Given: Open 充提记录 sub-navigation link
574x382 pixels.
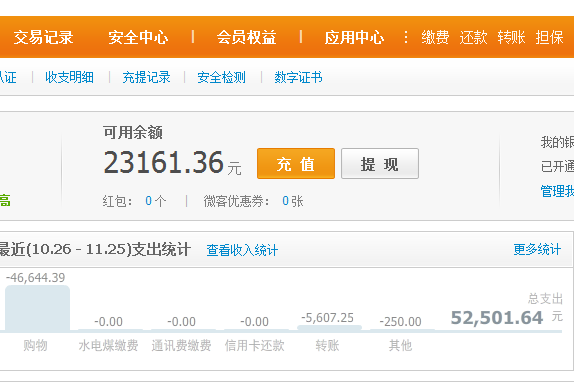Looking at the screenshot, I should (x=146, y=77).
